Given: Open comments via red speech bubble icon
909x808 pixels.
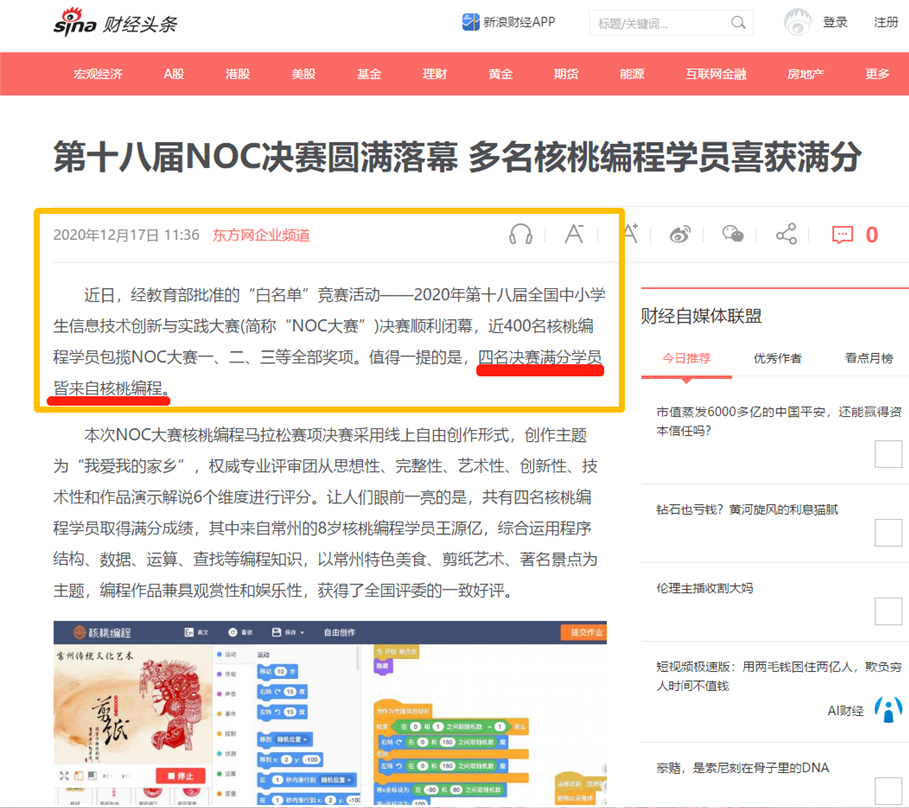Looking at the screenshot, I should click(x=842, y=235).
